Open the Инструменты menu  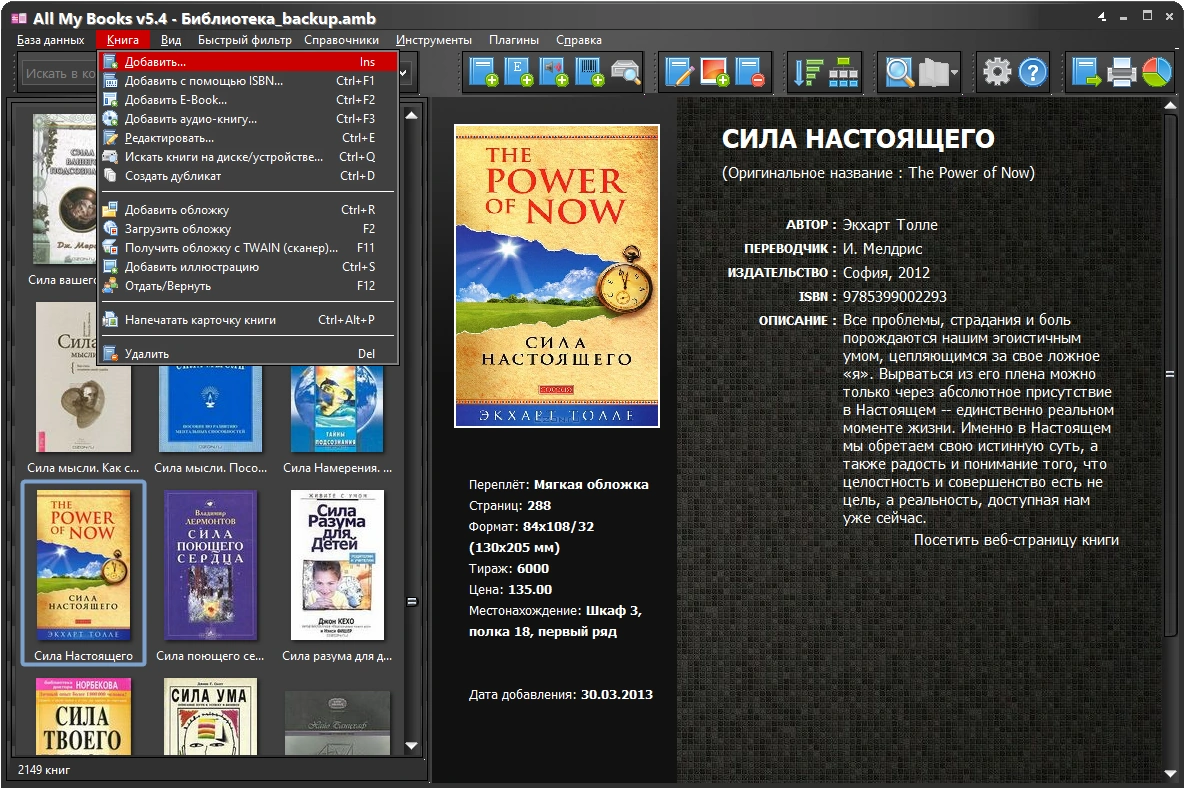pos(434,40)
